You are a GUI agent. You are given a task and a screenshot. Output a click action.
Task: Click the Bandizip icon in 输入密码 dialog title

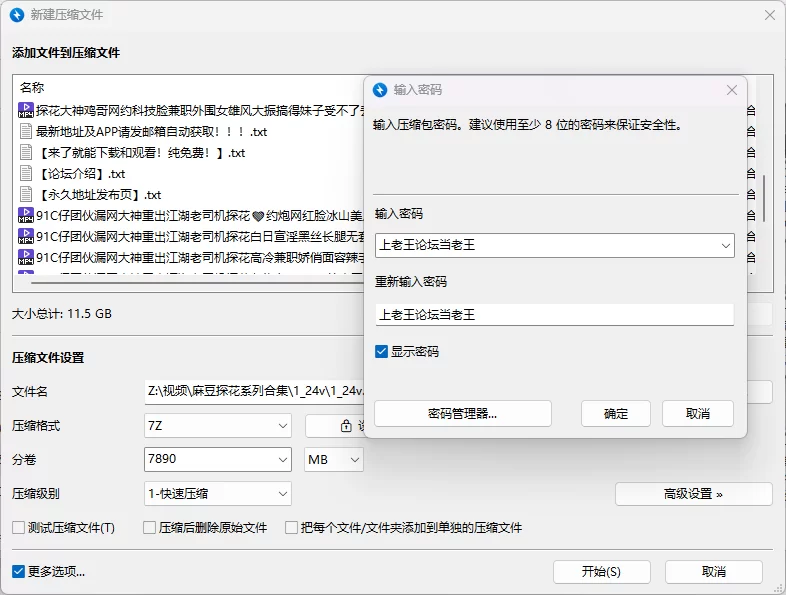pos(380,90)
